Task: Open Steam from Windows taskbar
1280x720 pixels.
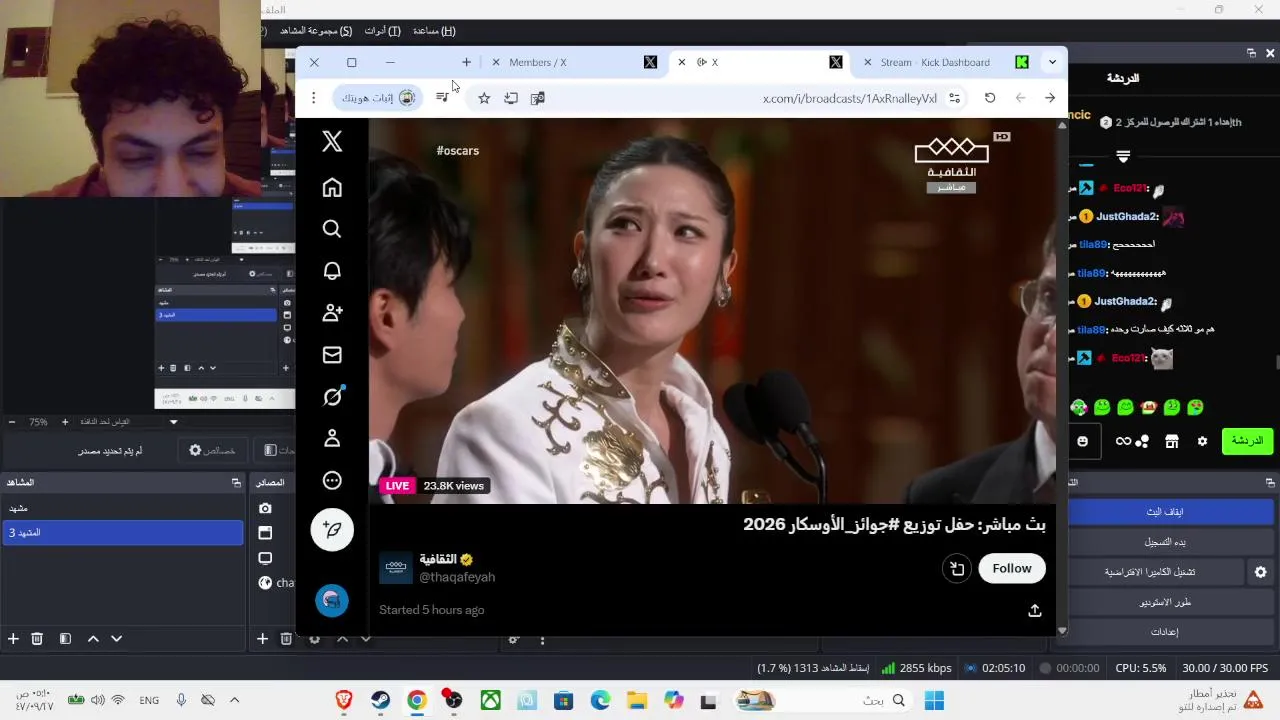Action: pyautogui.click(x=380, y=701)
